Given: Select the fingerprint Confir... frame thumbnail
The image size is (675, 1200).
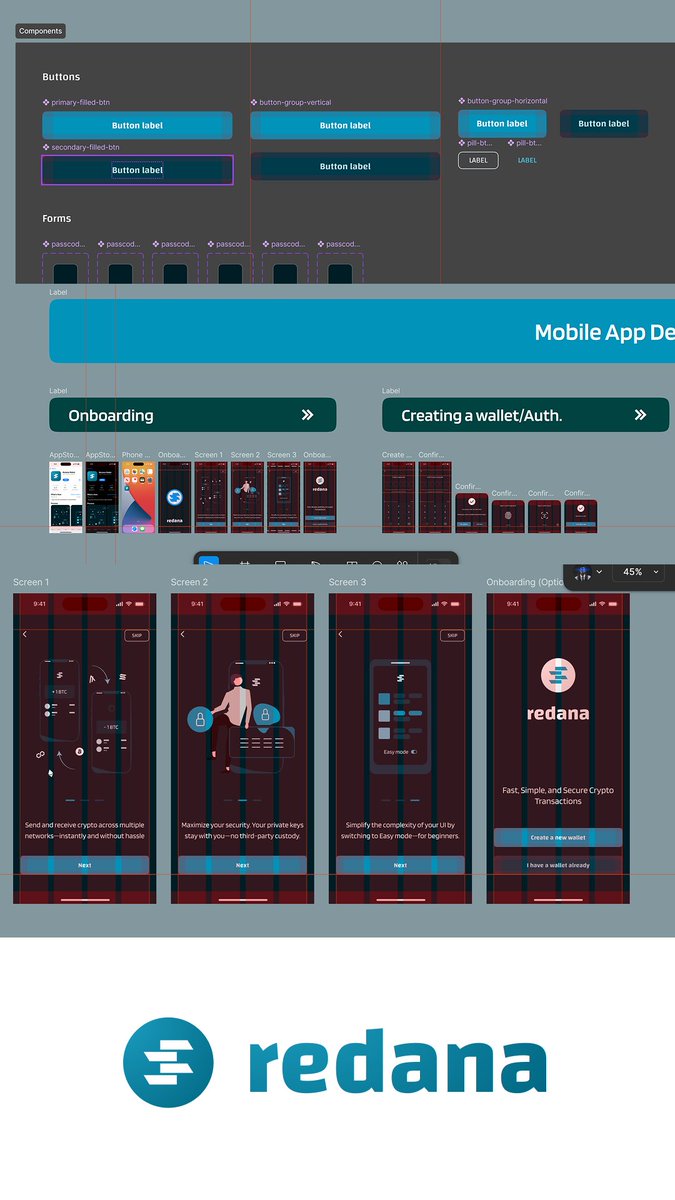Looking at the screenshot, I should [508, 516].
